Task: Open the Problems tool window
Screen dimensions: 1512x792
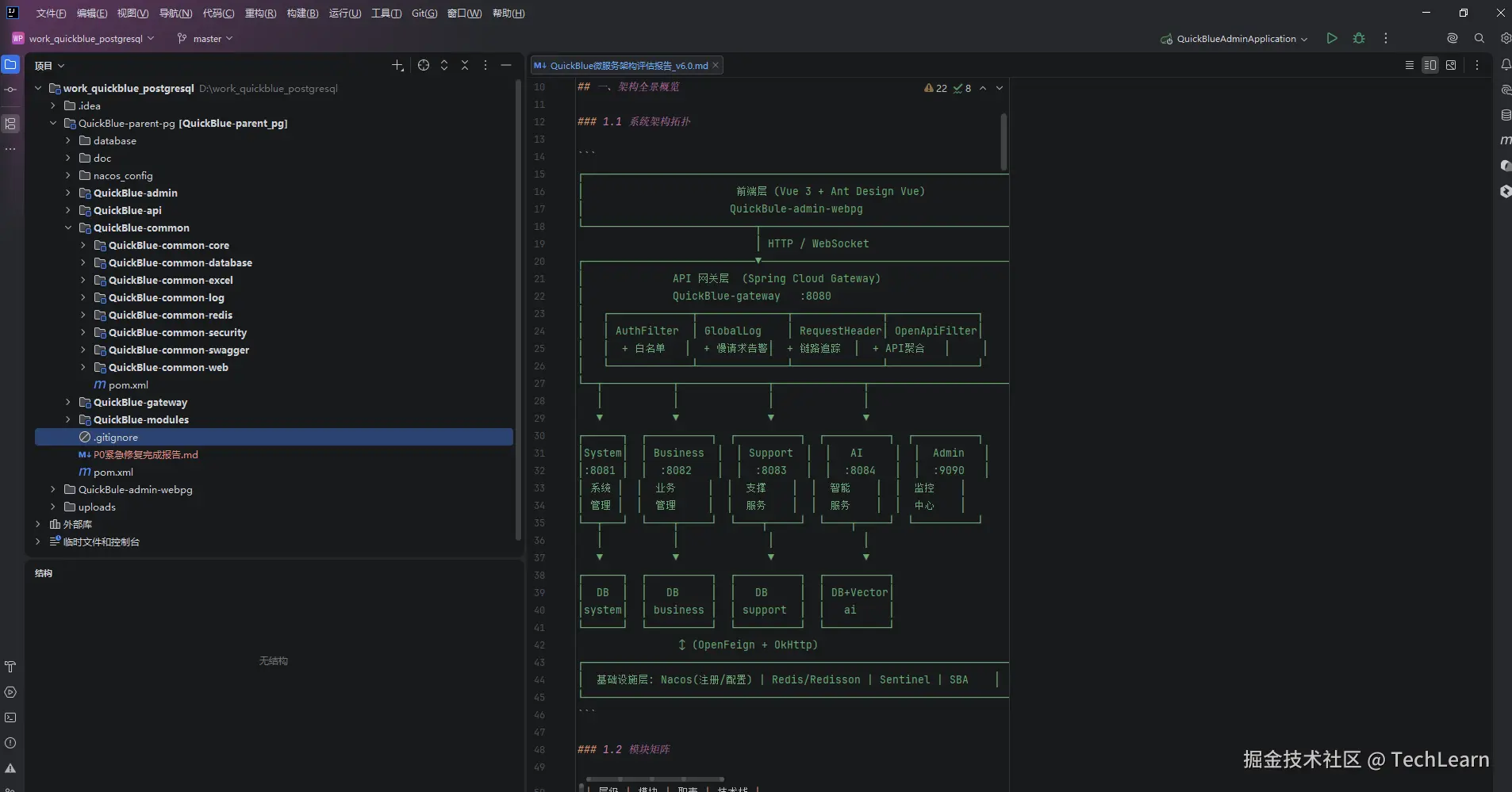Action: 10,743
